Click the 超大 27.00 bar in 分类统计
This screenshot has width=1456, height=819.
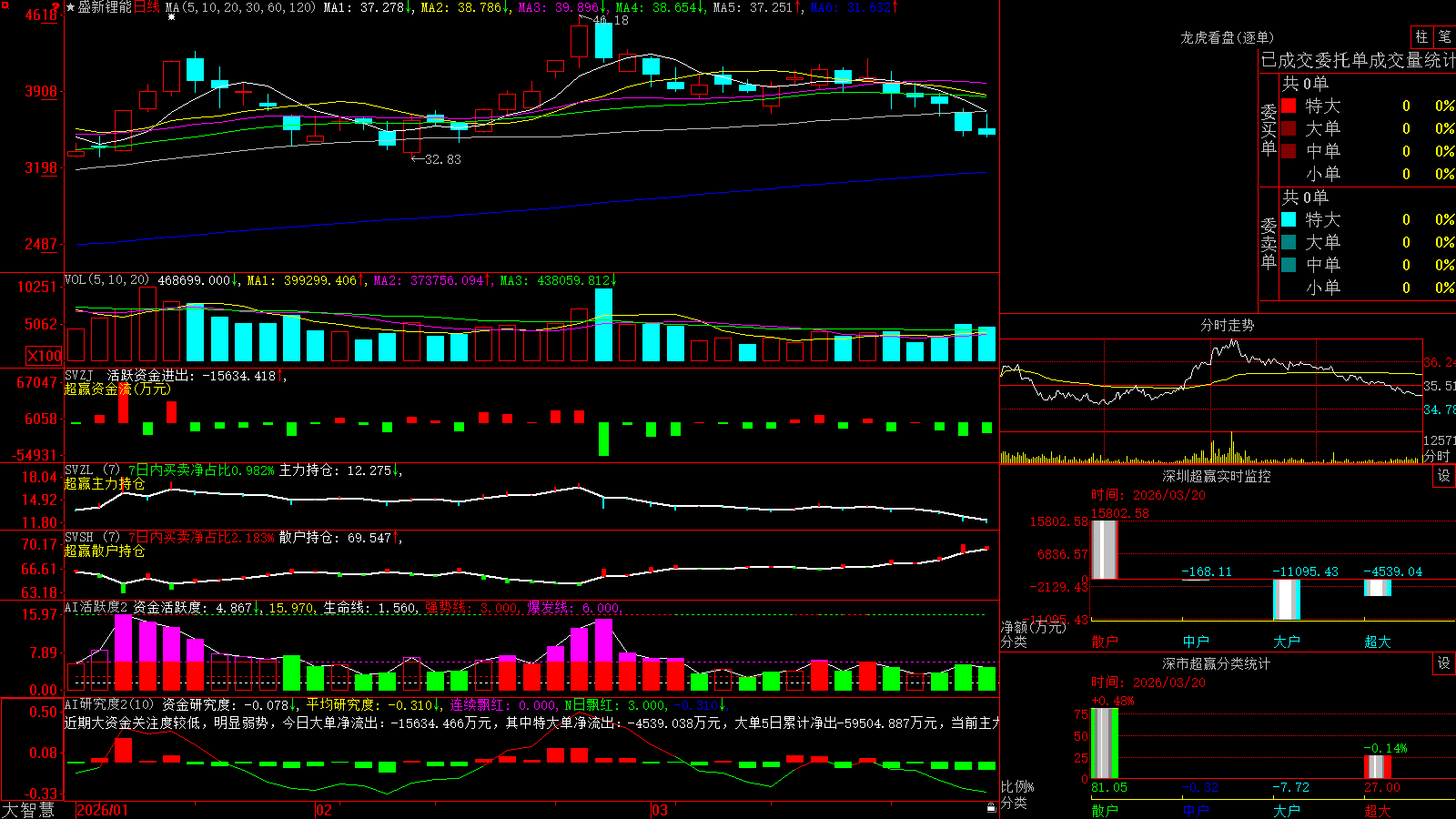tap(1377, 766)
